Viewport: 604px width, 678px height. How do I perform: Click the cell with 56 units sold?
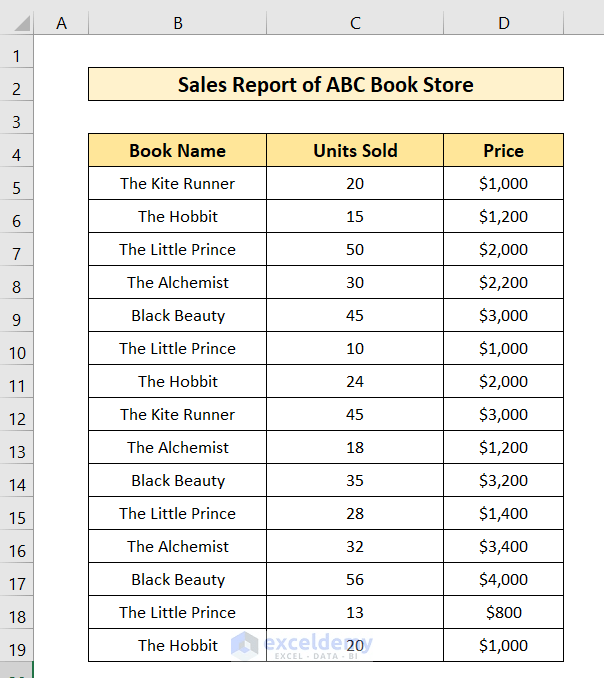click(x=355, y=579)
